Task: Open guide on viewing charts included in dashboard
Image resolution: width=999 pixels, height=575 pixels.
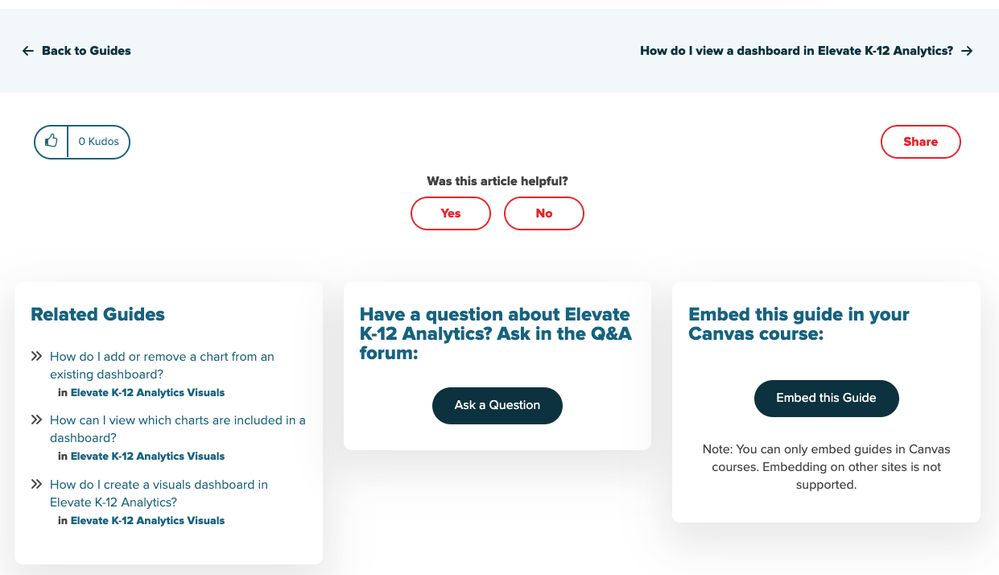Action: click(178, 429)
